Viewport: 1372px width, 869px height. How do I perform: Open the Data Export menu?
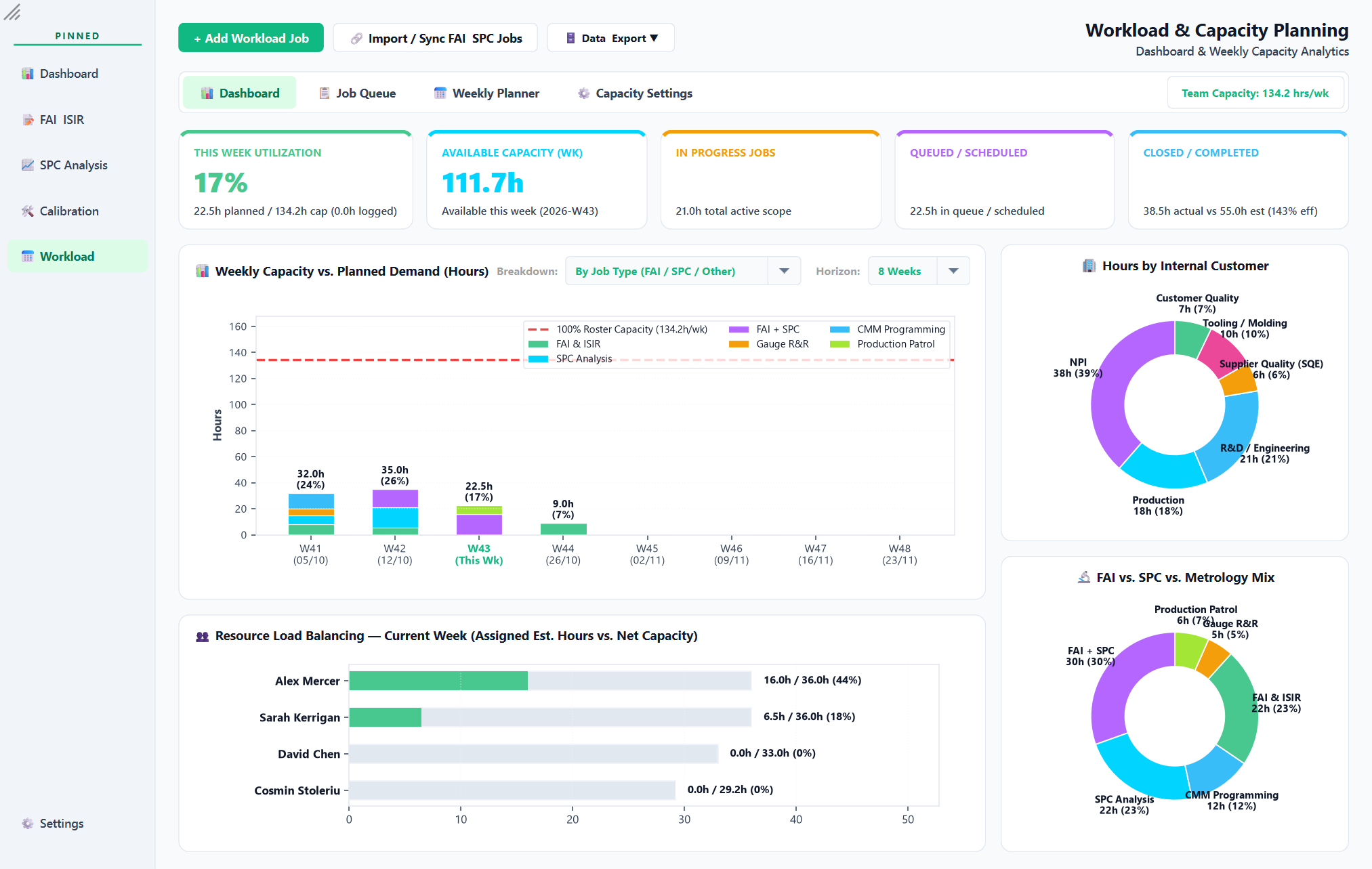coord(610,38)
